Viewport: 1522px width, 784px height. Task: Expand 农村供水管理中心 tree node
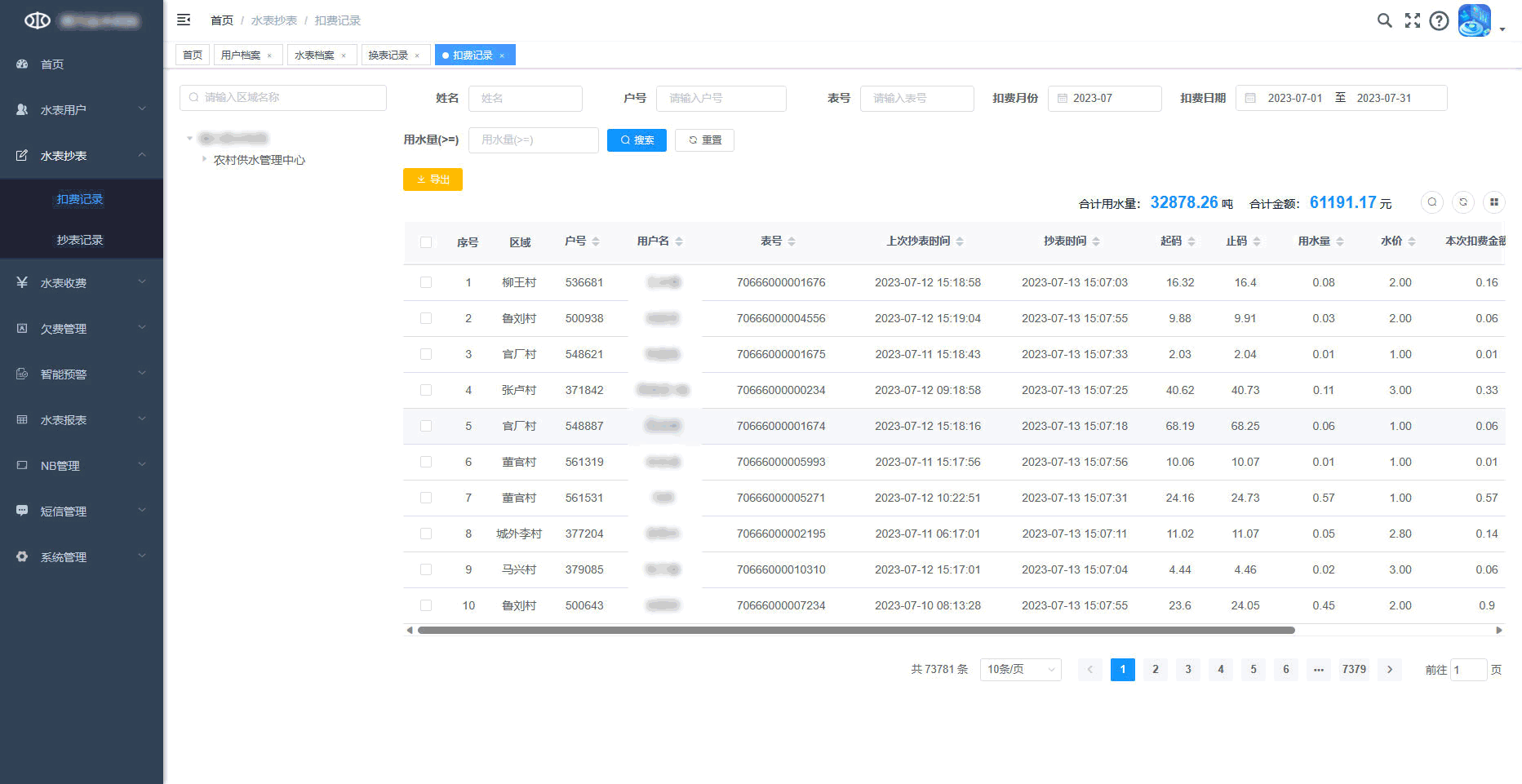click(x=204, y=160)
